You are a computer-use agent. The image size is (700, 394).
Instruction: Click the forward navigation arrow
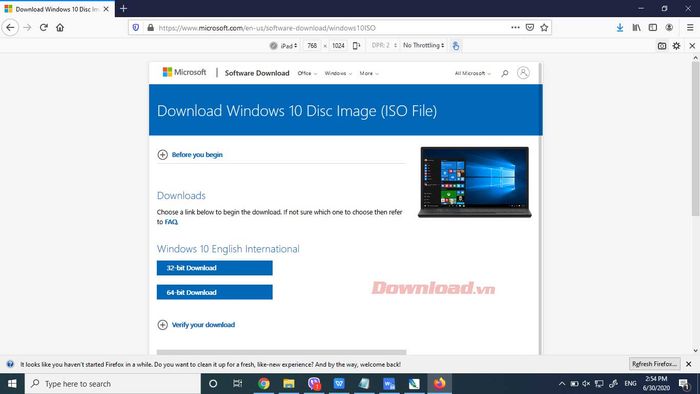click(x=28, y=28)
